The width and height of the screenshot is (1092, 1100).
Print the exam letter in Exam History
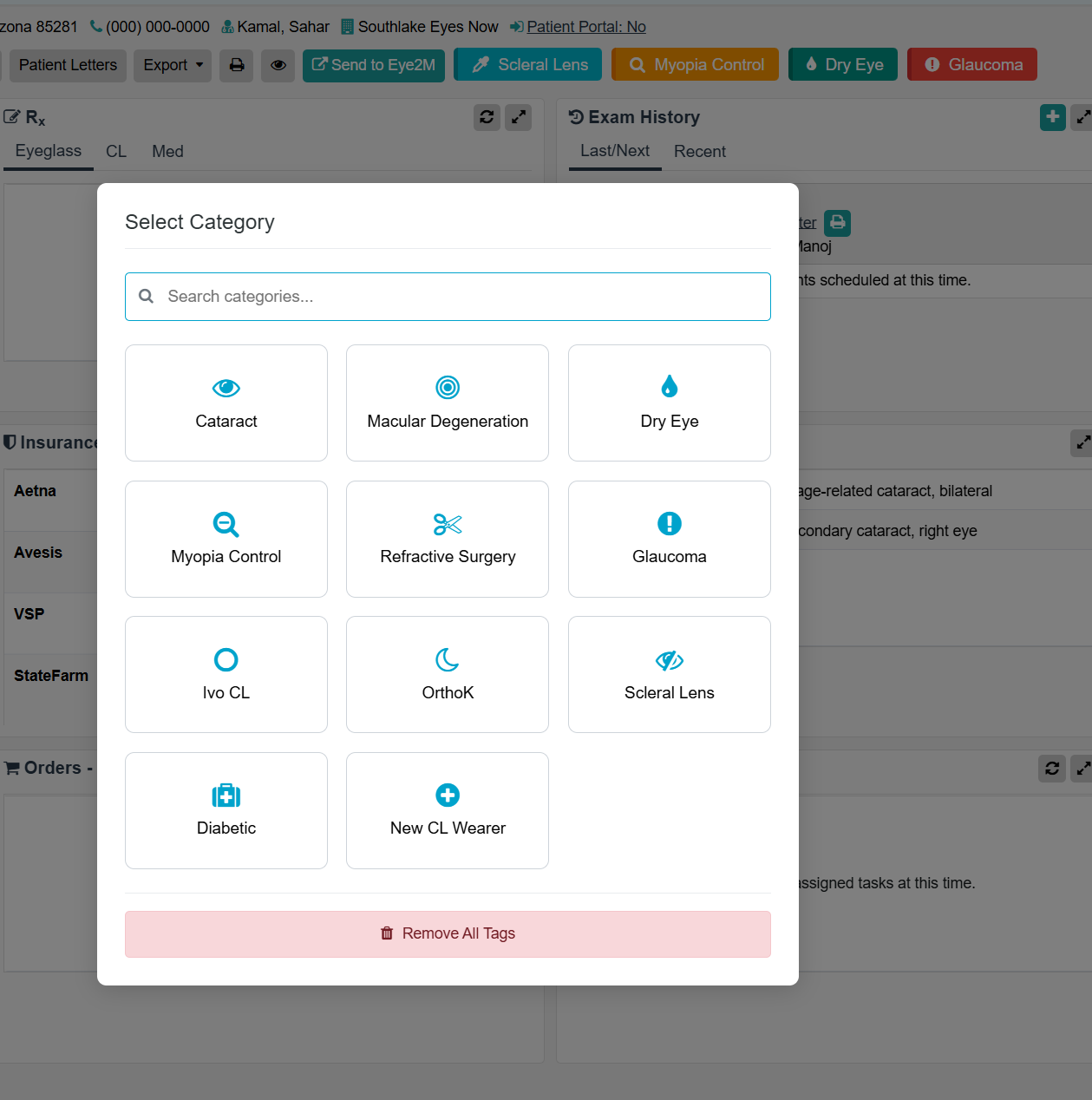[836, 223]
